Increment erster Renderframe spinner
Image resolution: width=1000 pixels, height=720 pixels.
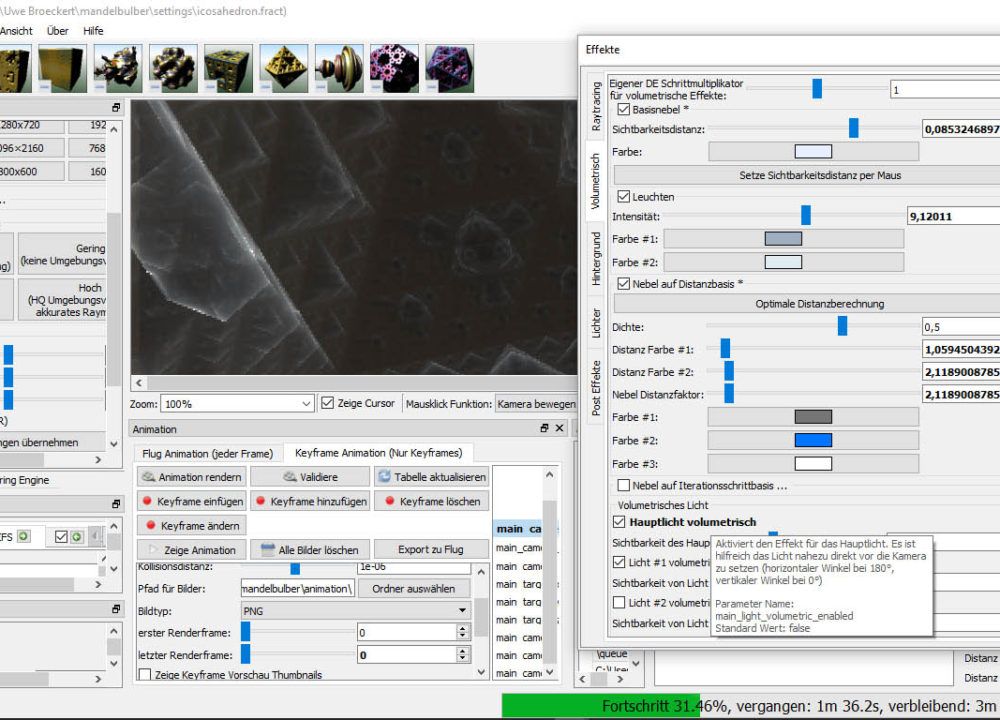pos(463,628)
